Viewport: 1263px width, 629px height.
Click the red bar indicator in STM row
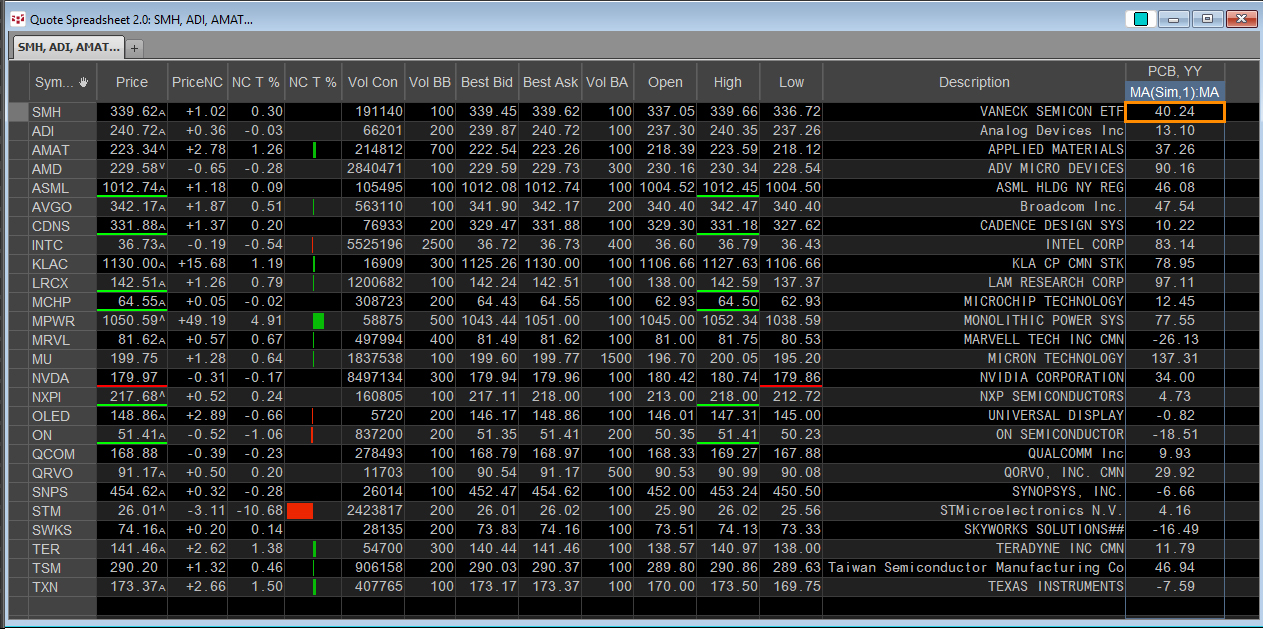(x=300, y=511)
